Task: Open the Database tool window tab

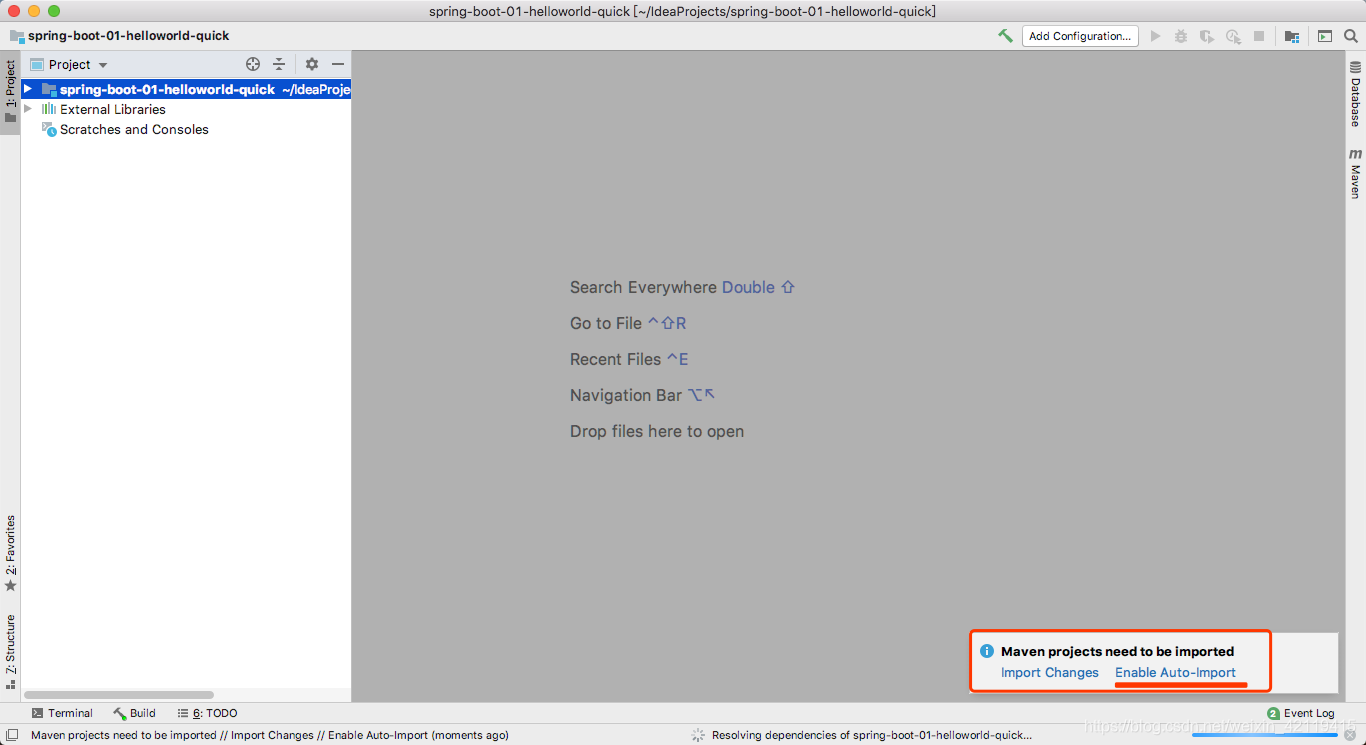Action: [x=1356, y=95]
